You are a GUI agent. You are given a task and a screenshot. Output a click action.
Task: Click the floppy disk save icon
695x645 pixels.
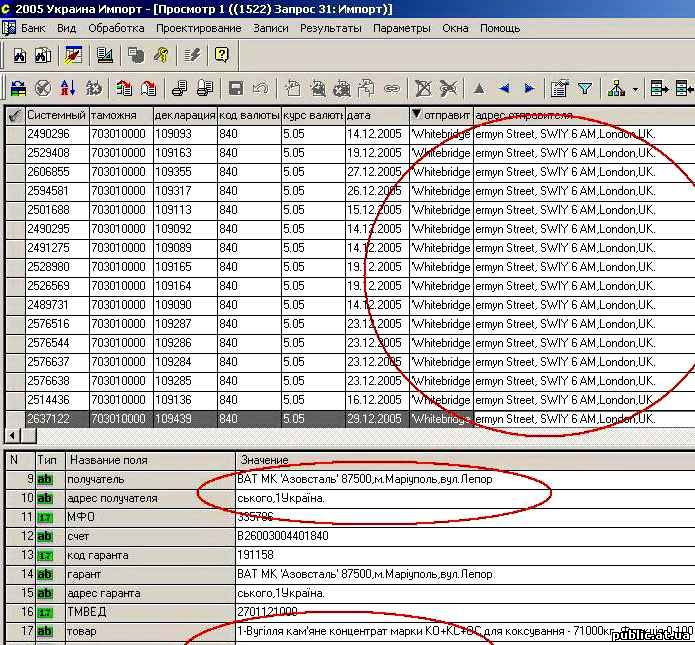[x=236, y=89]
